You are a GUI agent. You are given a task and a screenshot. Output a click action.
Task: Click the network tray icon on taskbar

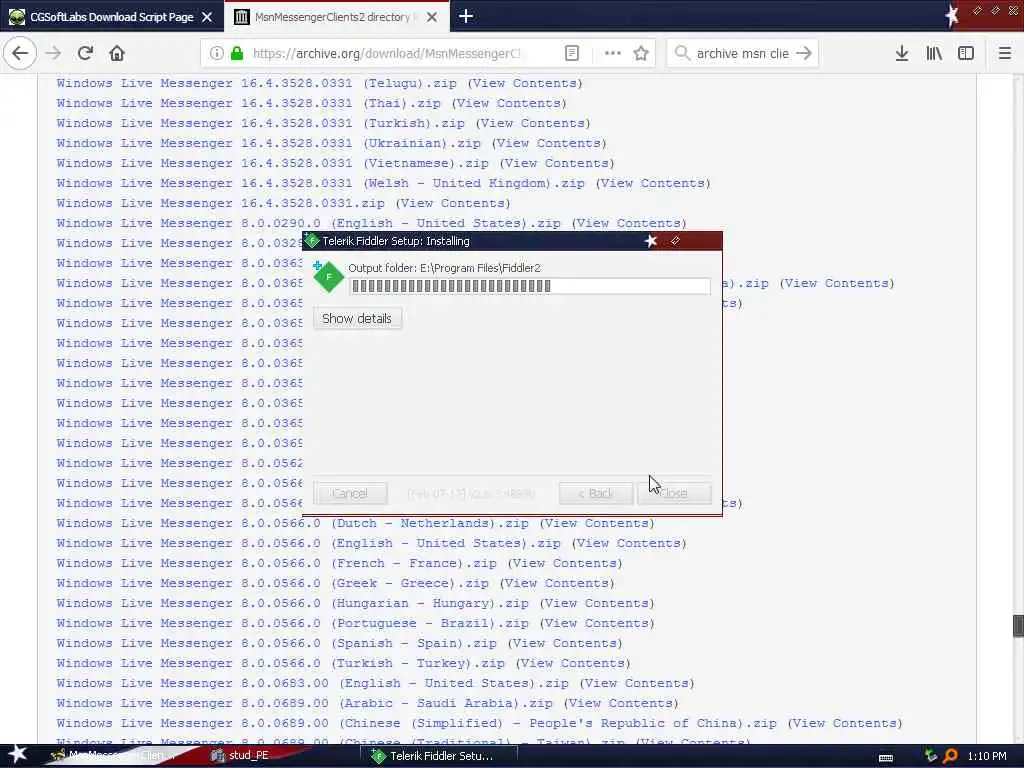pos(931,756)
